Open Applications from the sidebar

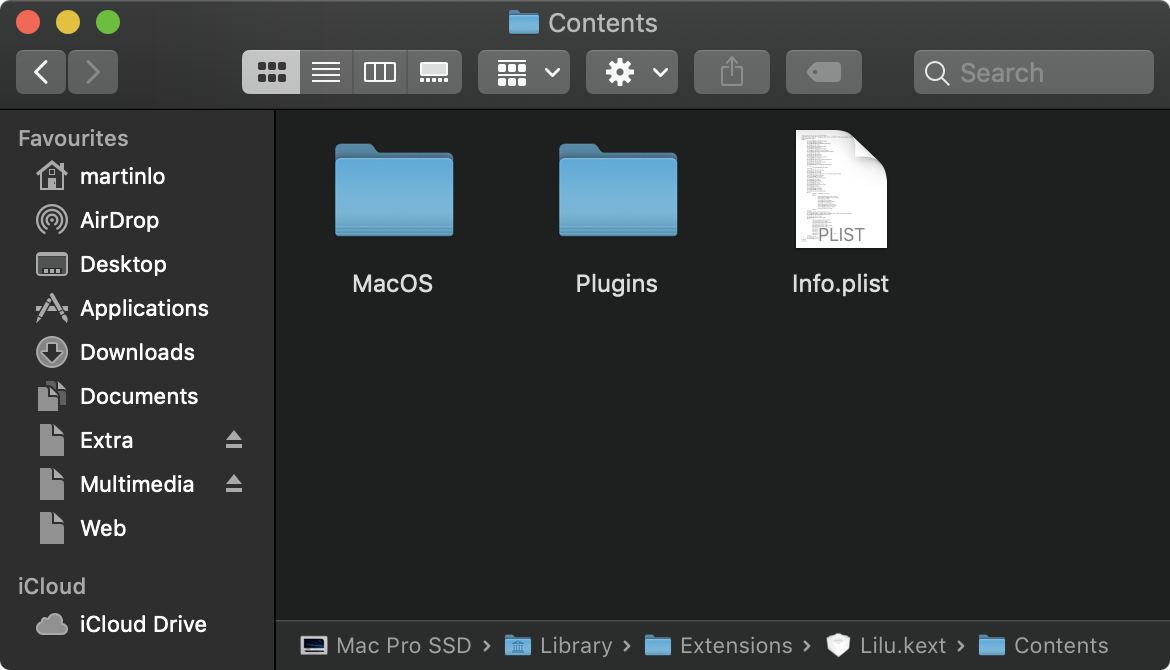(x=144, y=308)
